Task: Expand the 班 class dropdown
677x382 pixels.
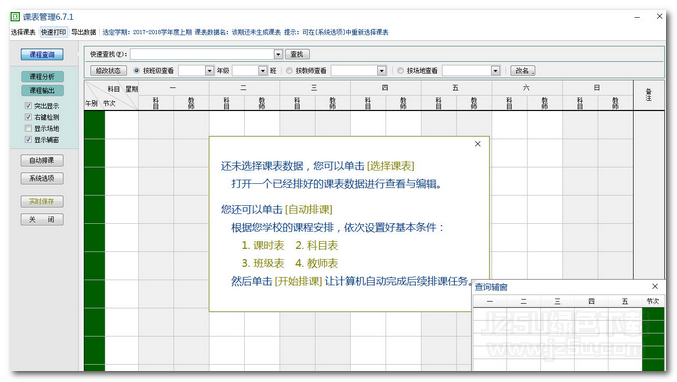Action: 263,70
